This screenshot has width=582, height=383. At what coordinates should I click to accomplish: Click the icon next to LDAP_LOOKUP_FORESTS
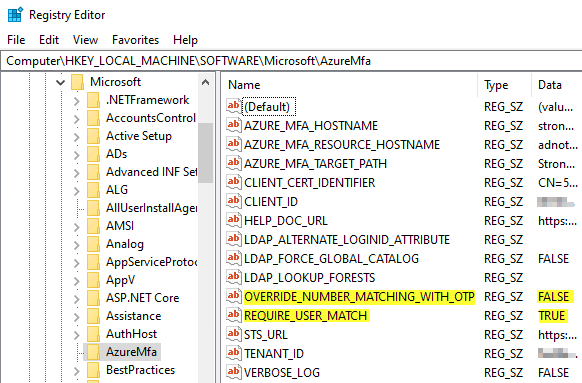pos(233,277)
